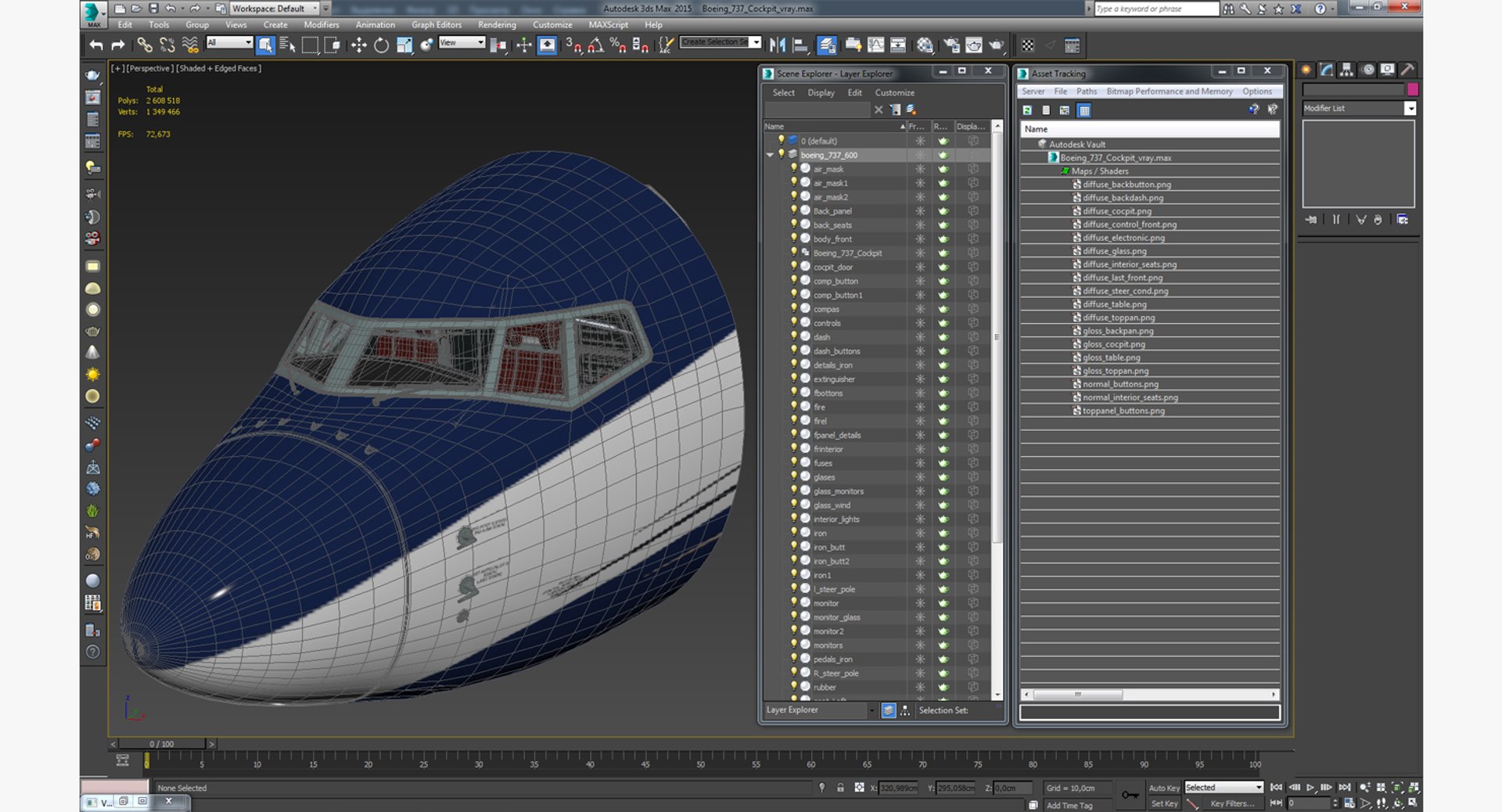Toggle Selection Lock padlock in status bar
Screen dimensions: 1502x812
coord(840,788)
